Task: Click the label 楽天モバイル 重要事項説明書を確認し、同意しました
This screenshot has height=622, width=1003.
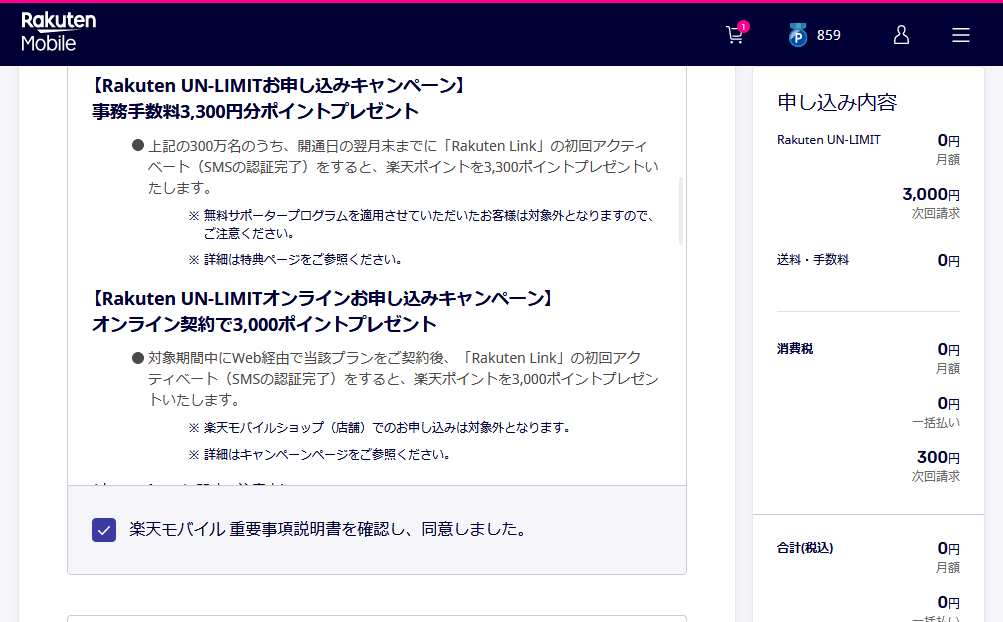Action: pos(328,529)
